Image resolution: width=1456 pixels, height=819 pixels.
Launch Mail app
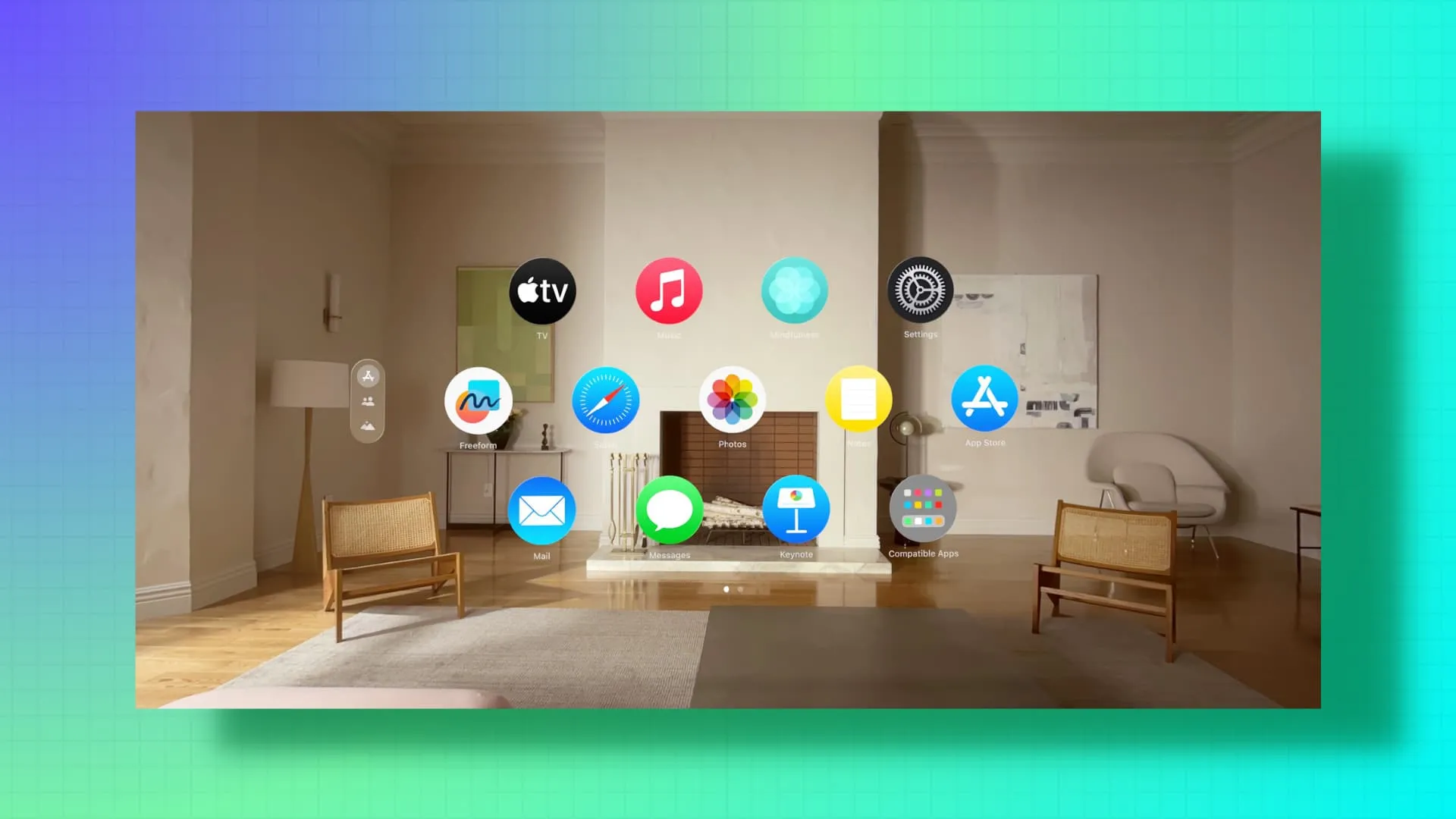click(541, 511)
